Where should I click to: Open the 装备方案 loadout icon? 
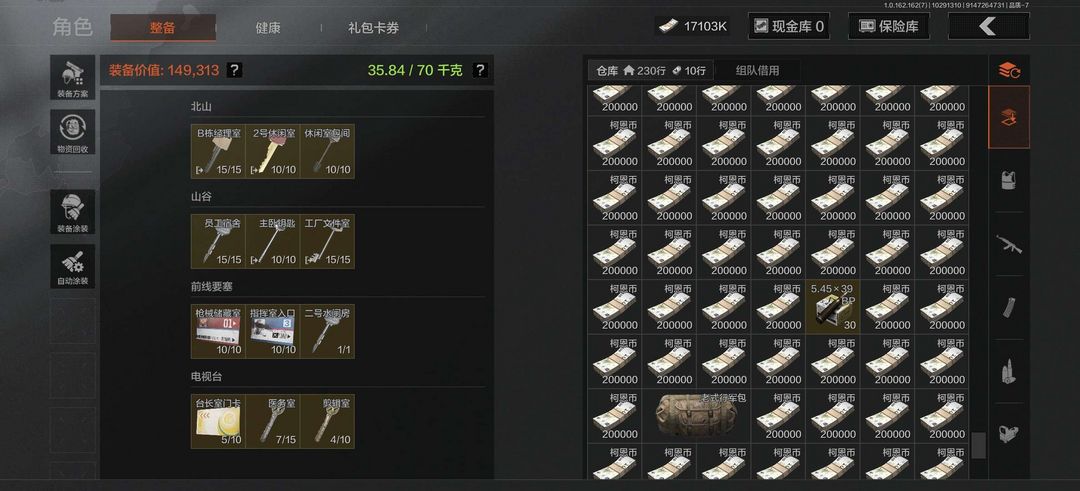point(72,78)
